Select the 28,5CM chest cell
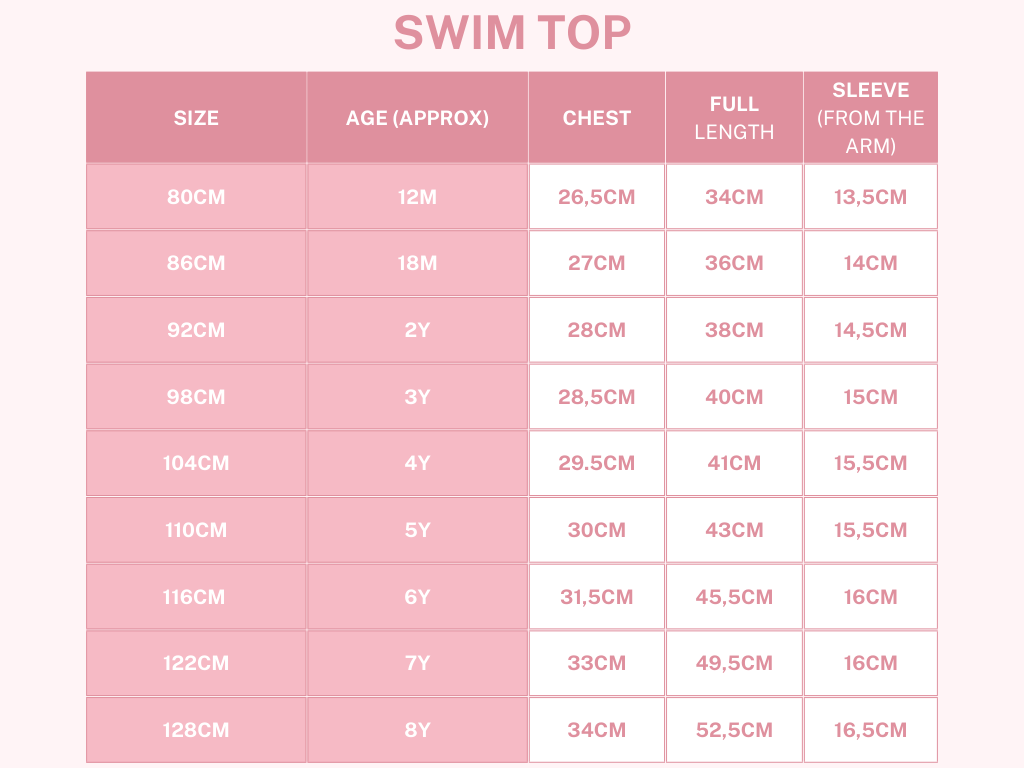The image size is (1024, 768). click(597, 397)
